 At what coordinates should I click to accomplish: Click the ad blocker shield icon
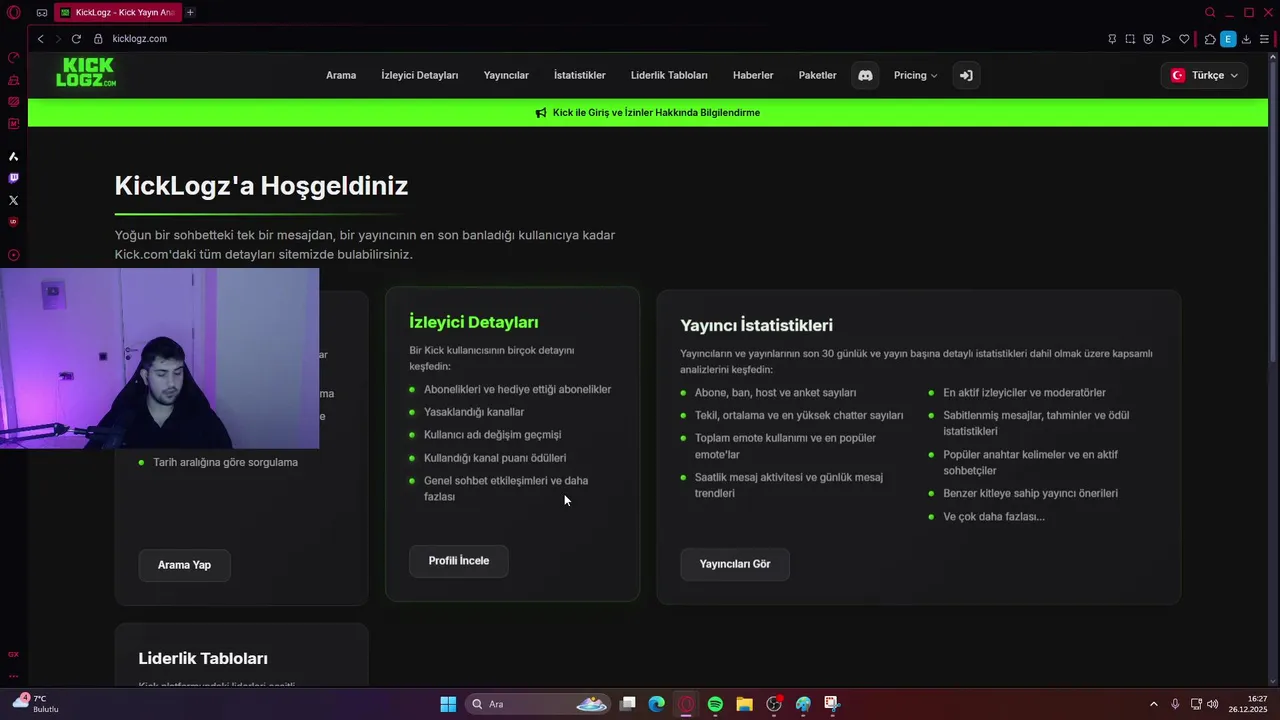coord(1148,39)
